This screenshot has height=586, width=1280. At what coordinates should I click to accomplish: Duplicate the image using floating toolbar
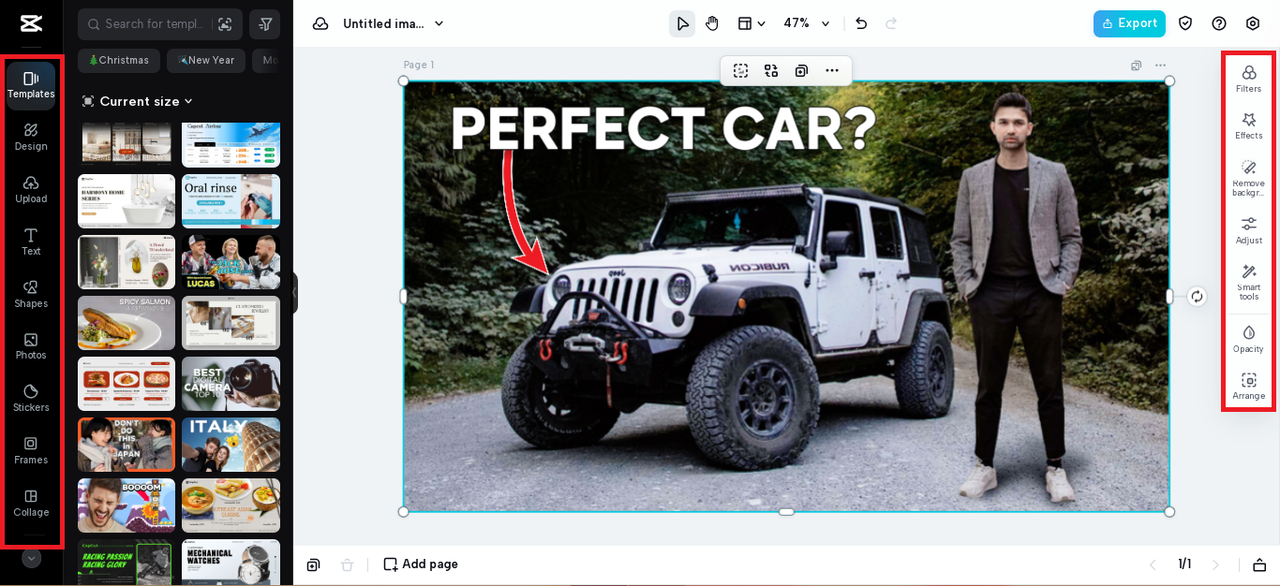801,71
